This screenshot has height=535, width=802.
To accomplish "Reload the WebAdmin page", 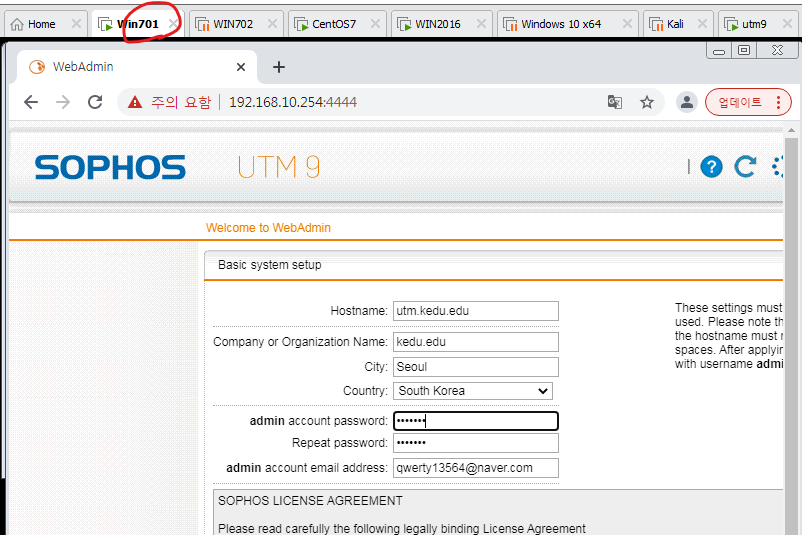I will (x=95, y=102).
